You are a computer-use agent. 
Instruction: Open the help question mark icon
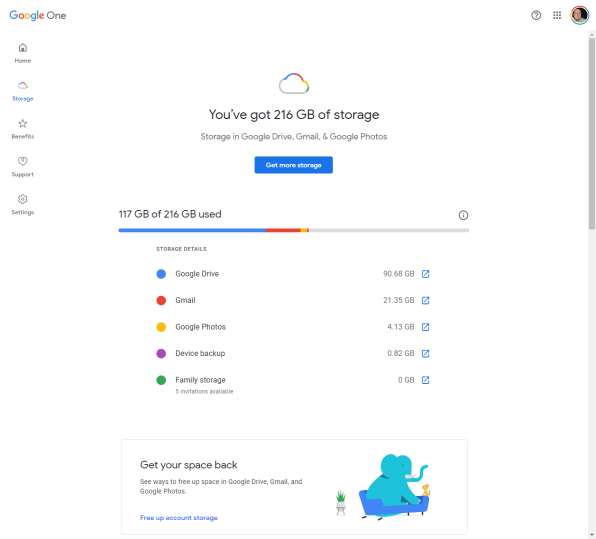point(536,15)
